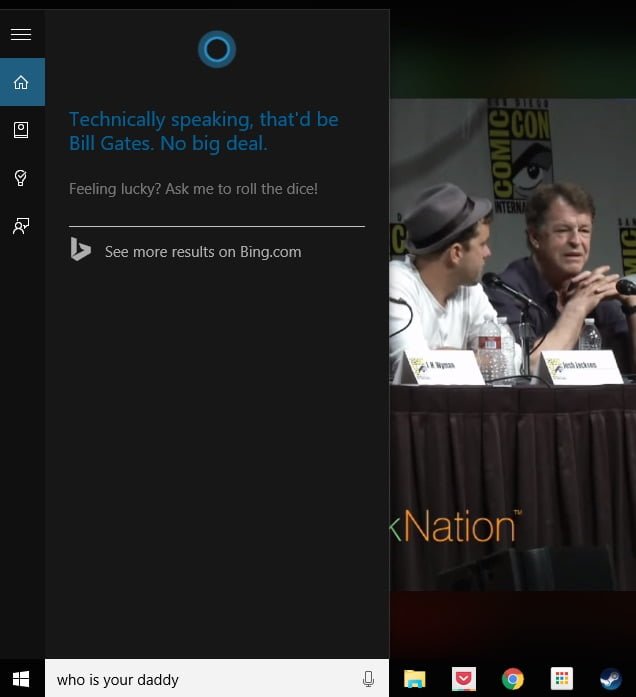Activate the microphone in search box
636x697 pixels.
tap(368, 680)
